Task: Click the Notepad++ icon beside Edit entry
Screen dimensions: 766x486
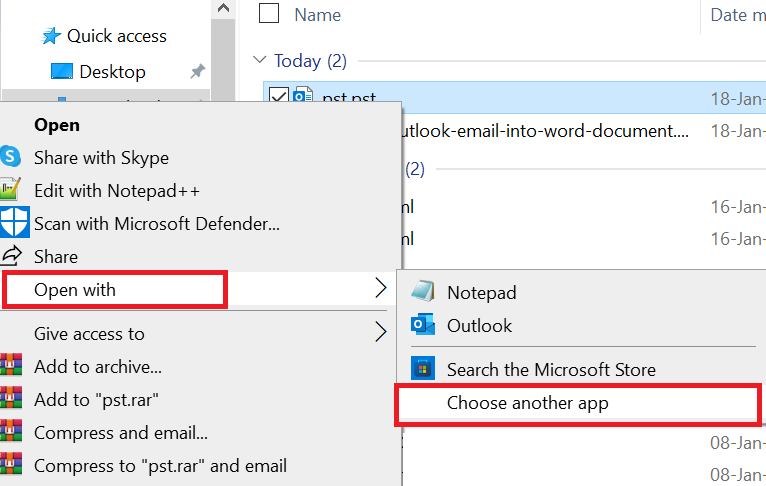Action: click(10, 190)
